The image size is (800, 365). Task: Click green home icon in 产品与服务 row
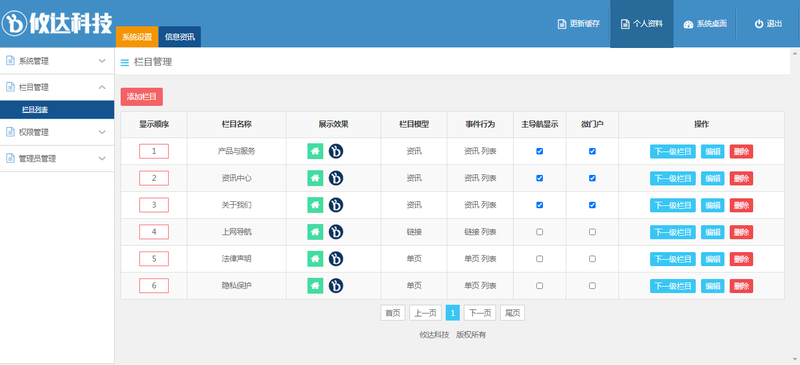coord(315,151)
